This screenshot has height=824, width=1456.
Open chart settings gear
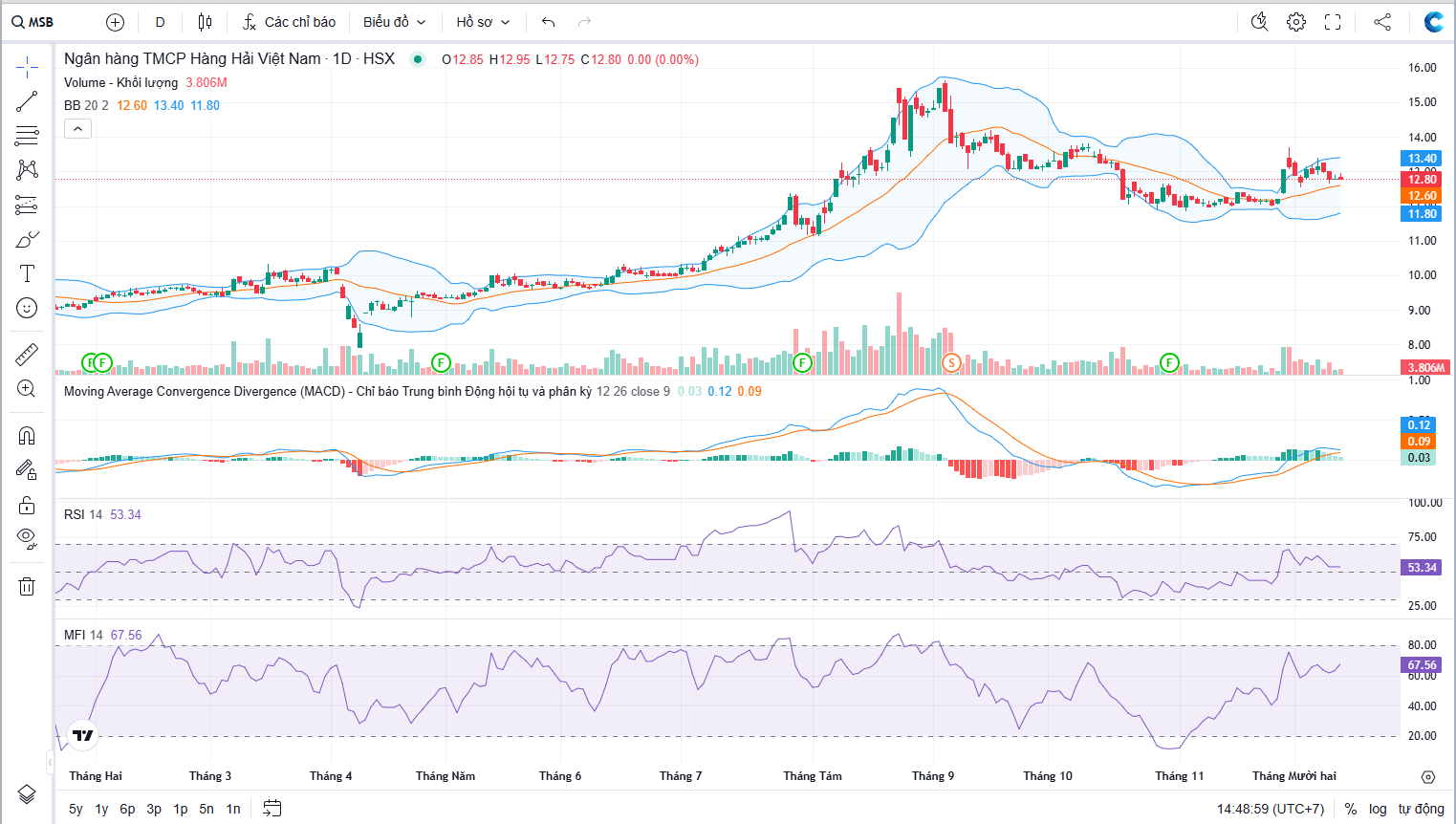click(x=1296, y=22)
